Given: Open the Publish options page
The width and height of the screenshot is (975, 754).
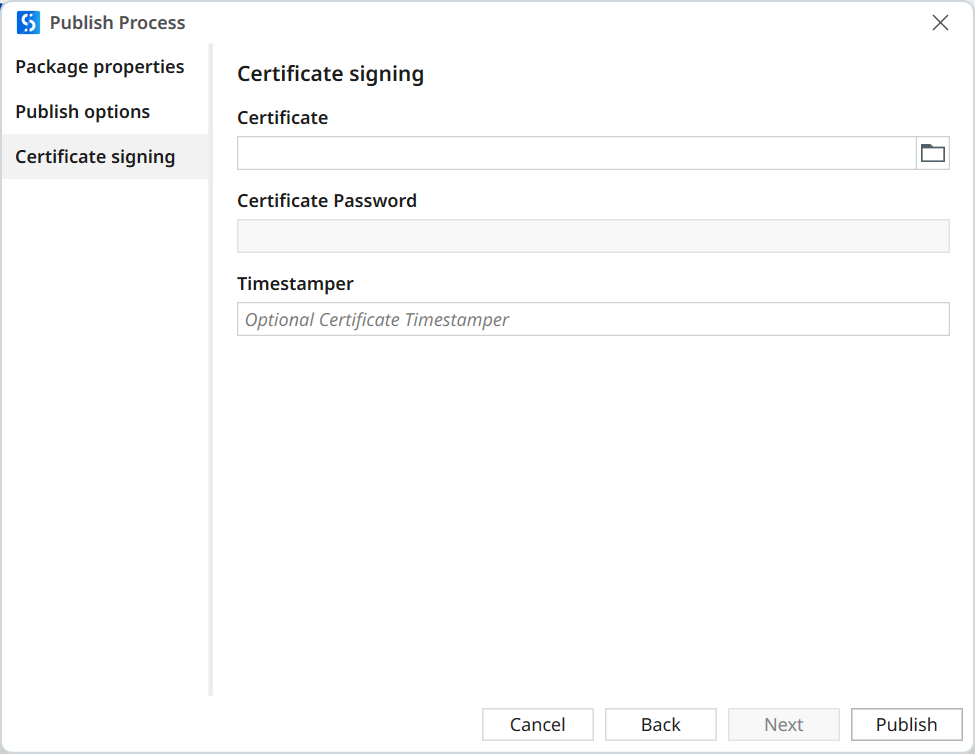Looking at the screenshot, I should (x=82, y=111).
